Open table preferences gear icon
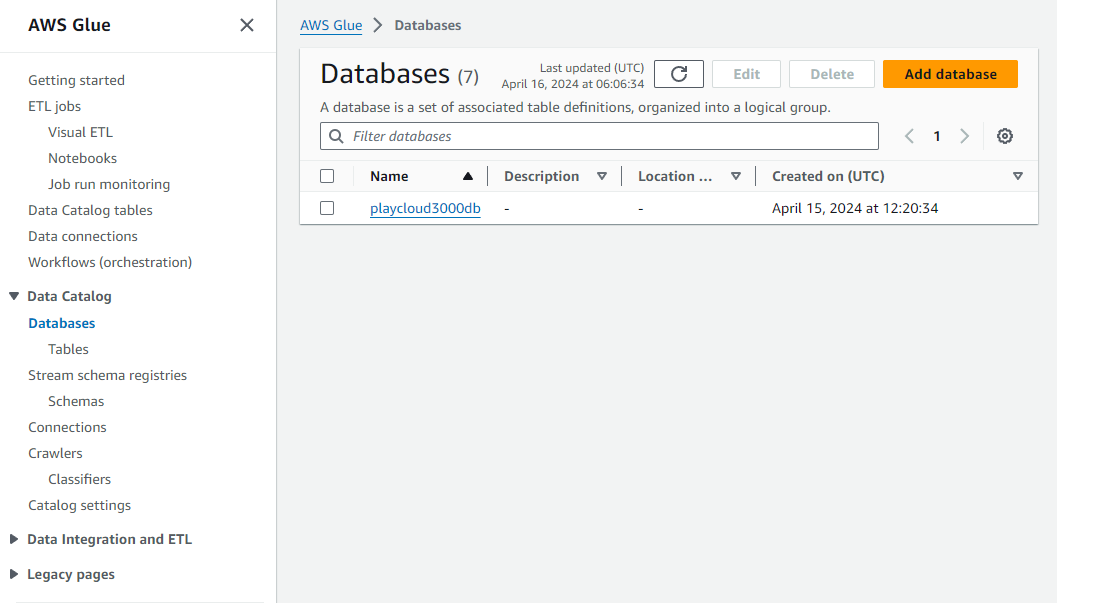 (1005, 136)
